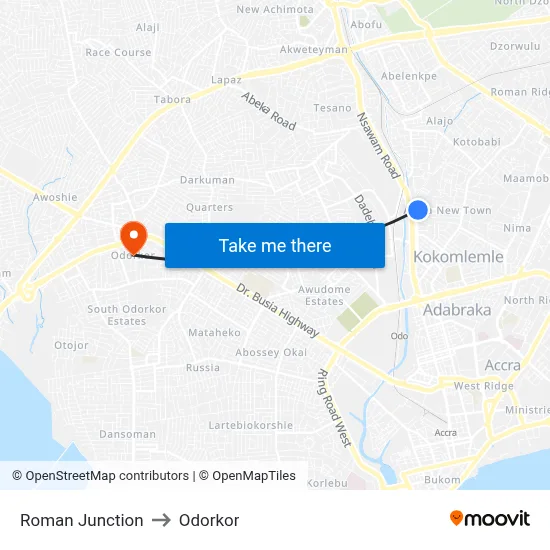Open the OpenStreetMap contributors attribution
550x550 pixels.
tap(101, 476)
